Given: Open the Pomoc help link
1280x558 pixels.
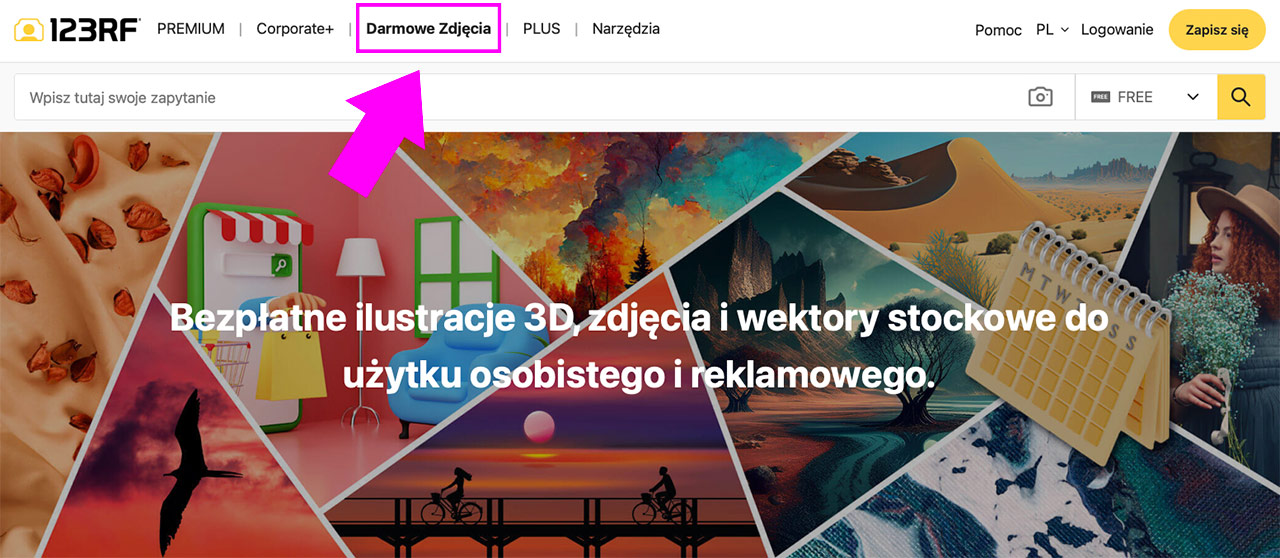Looking at the screenshot, I should (998, 30).
